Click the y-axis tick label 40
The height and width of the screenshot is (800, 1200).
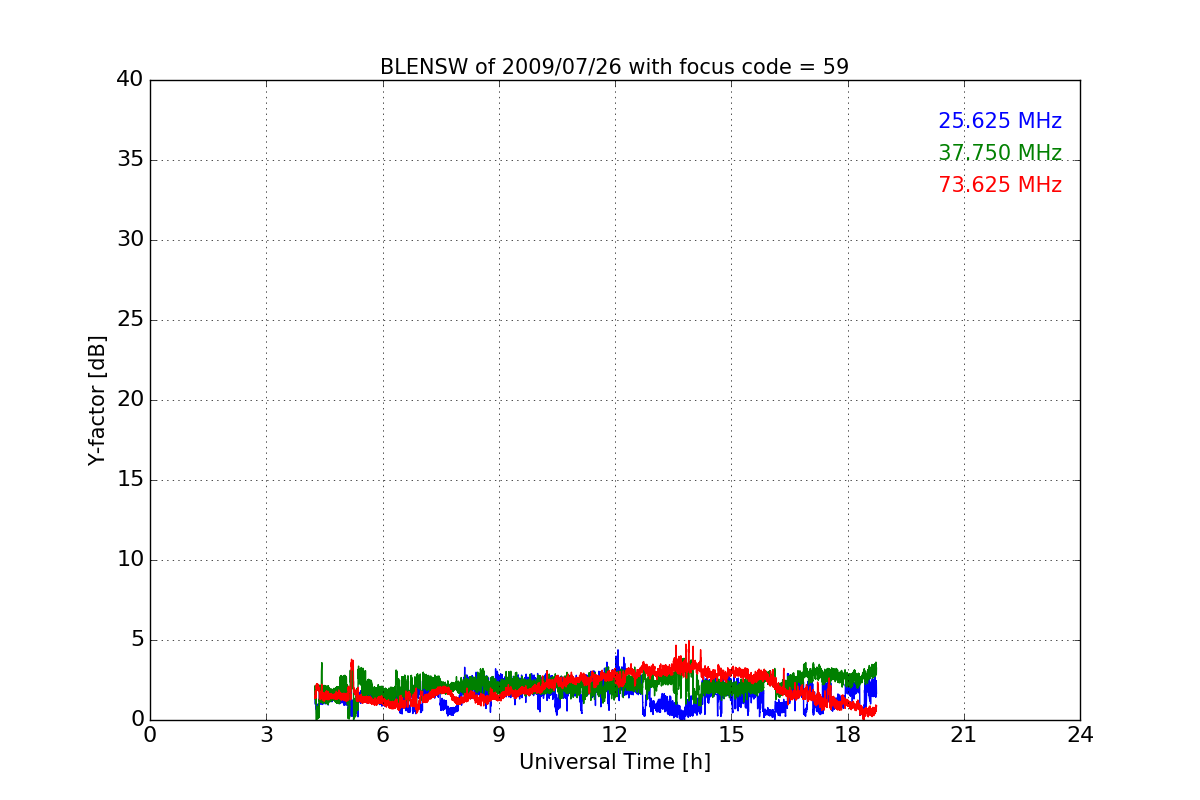pyautogui.click(x=130, y=80)
